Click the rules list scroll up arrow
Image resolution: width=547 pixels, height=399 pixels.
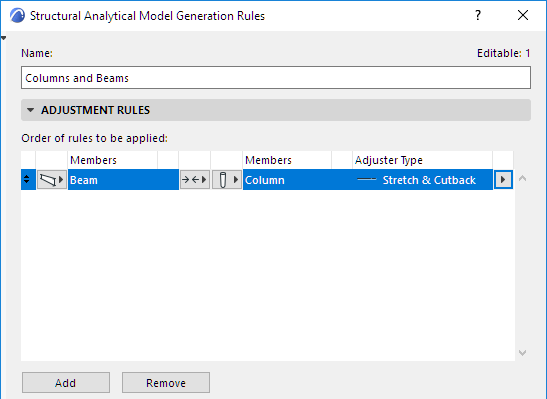click(x=522, y=178)
